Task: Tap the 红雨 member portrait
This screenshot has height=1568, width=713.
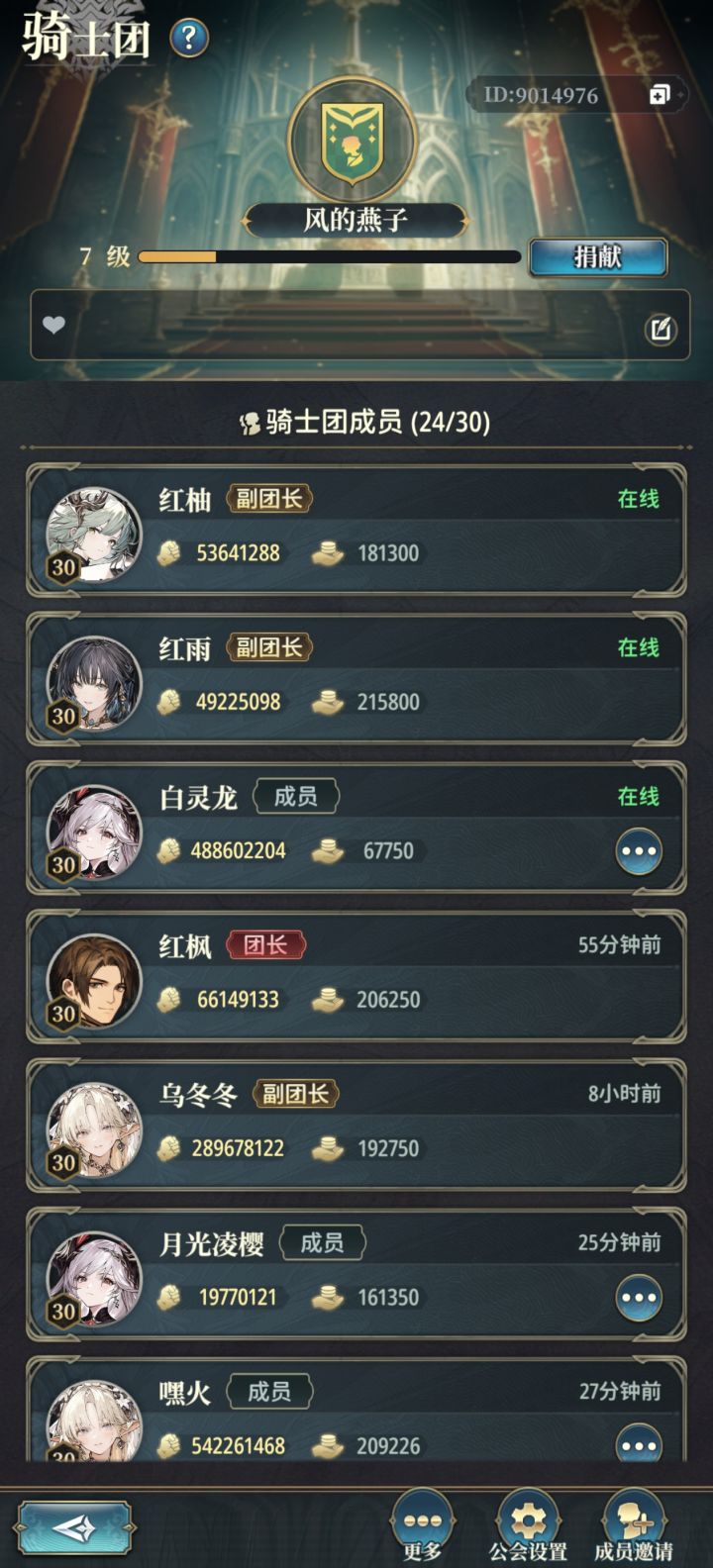Action: click(94, 683)
